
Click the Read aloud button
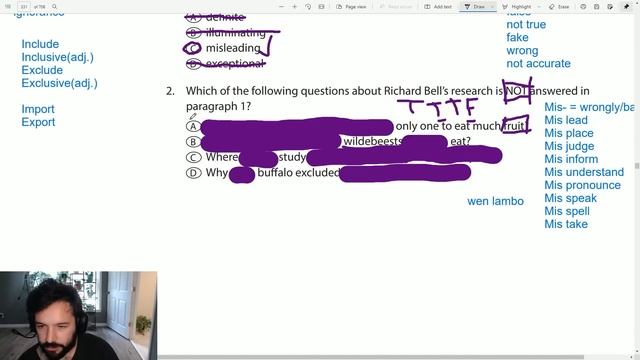(x=396, y=7)
